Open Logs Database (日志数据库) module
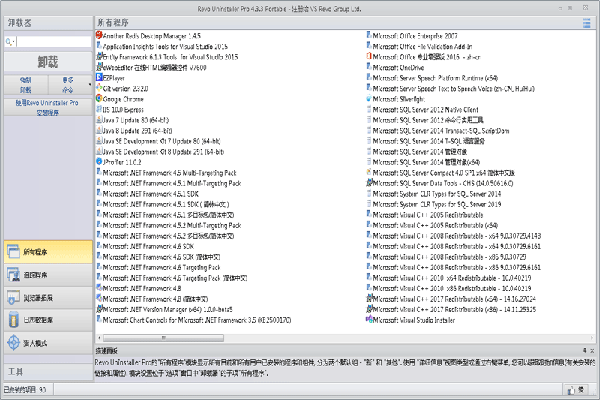The width and height of the screenshot is (600, 400). click(x=48, y=320)
